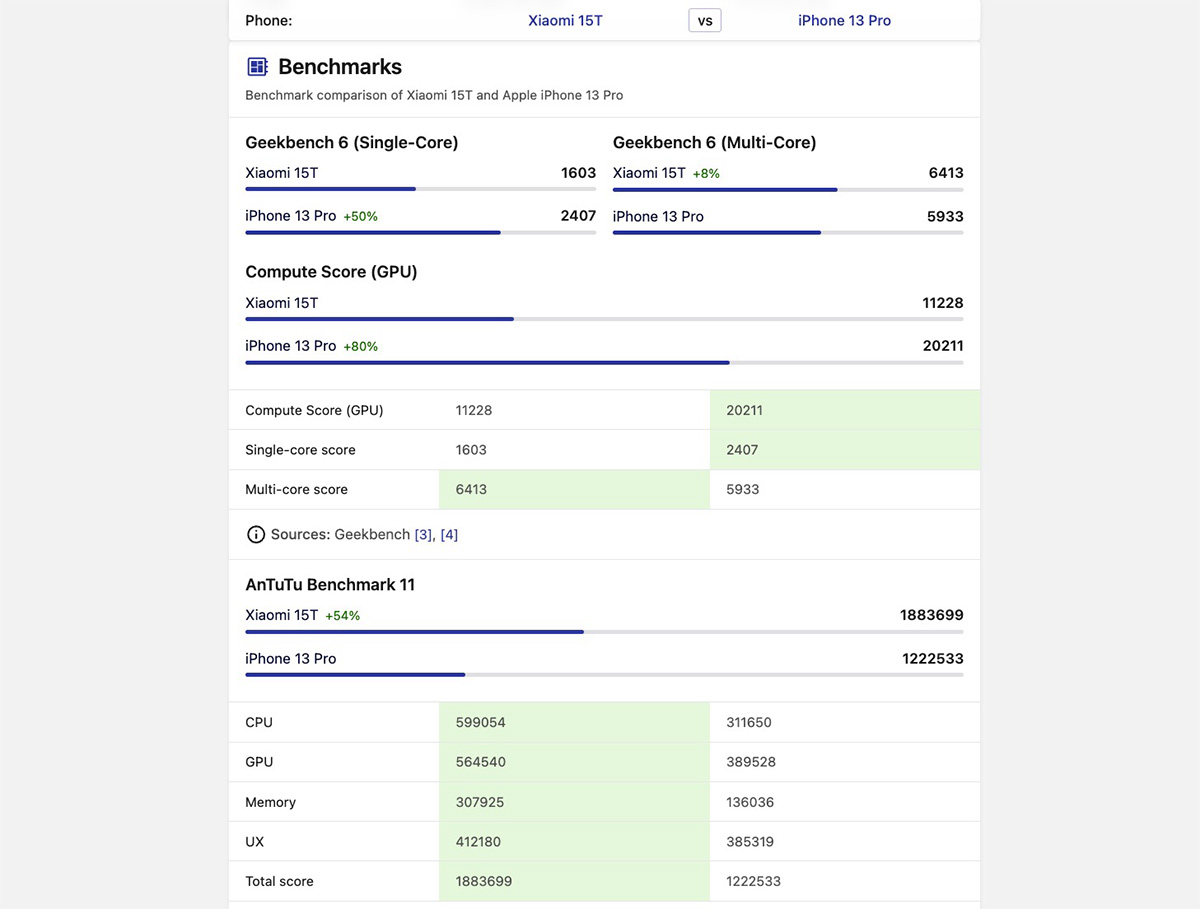Click the AnTuTu Benchmark 11 heading
The width and height of the screenshot is (1200, 909).
(x=330, y=585)
